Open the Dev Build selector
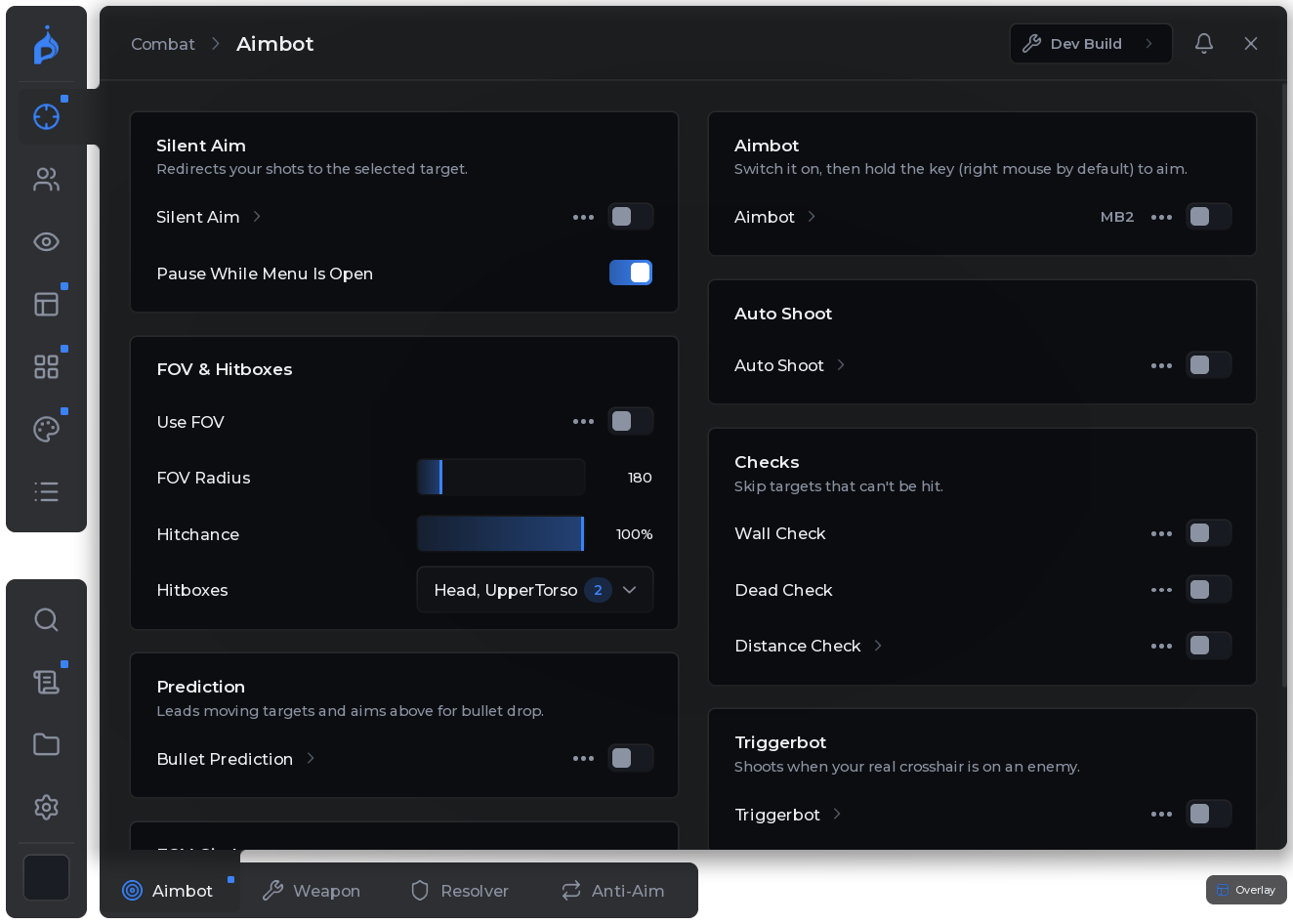 point(1091,43)
